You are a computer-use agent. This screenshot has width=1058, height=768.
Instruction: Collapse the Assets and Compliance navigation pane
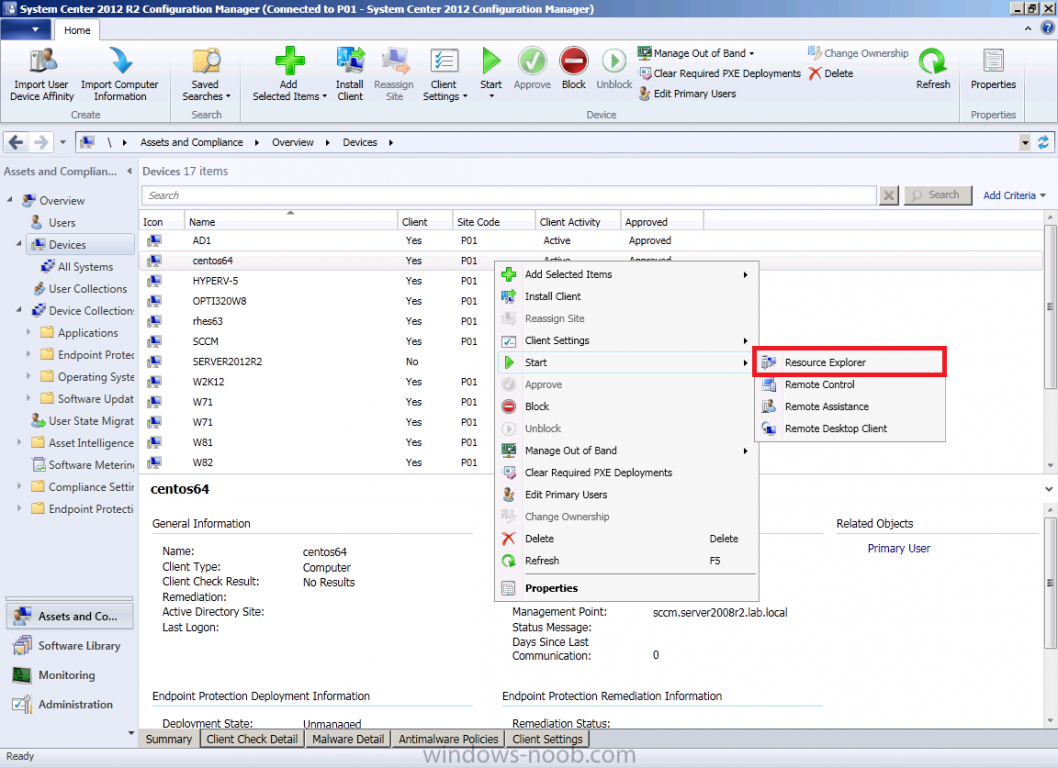coord(130,171)
